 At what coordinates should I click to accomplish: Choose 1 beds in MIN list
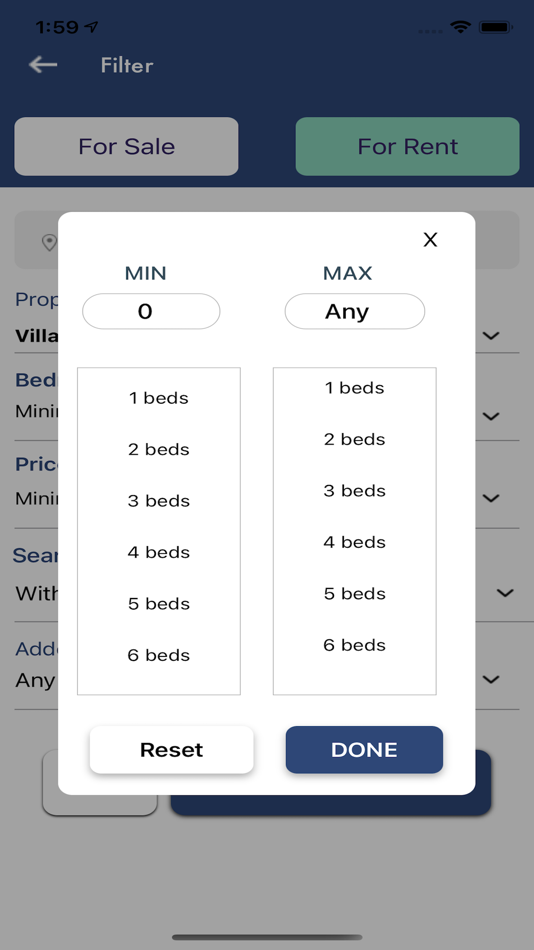tap(159, 398)
